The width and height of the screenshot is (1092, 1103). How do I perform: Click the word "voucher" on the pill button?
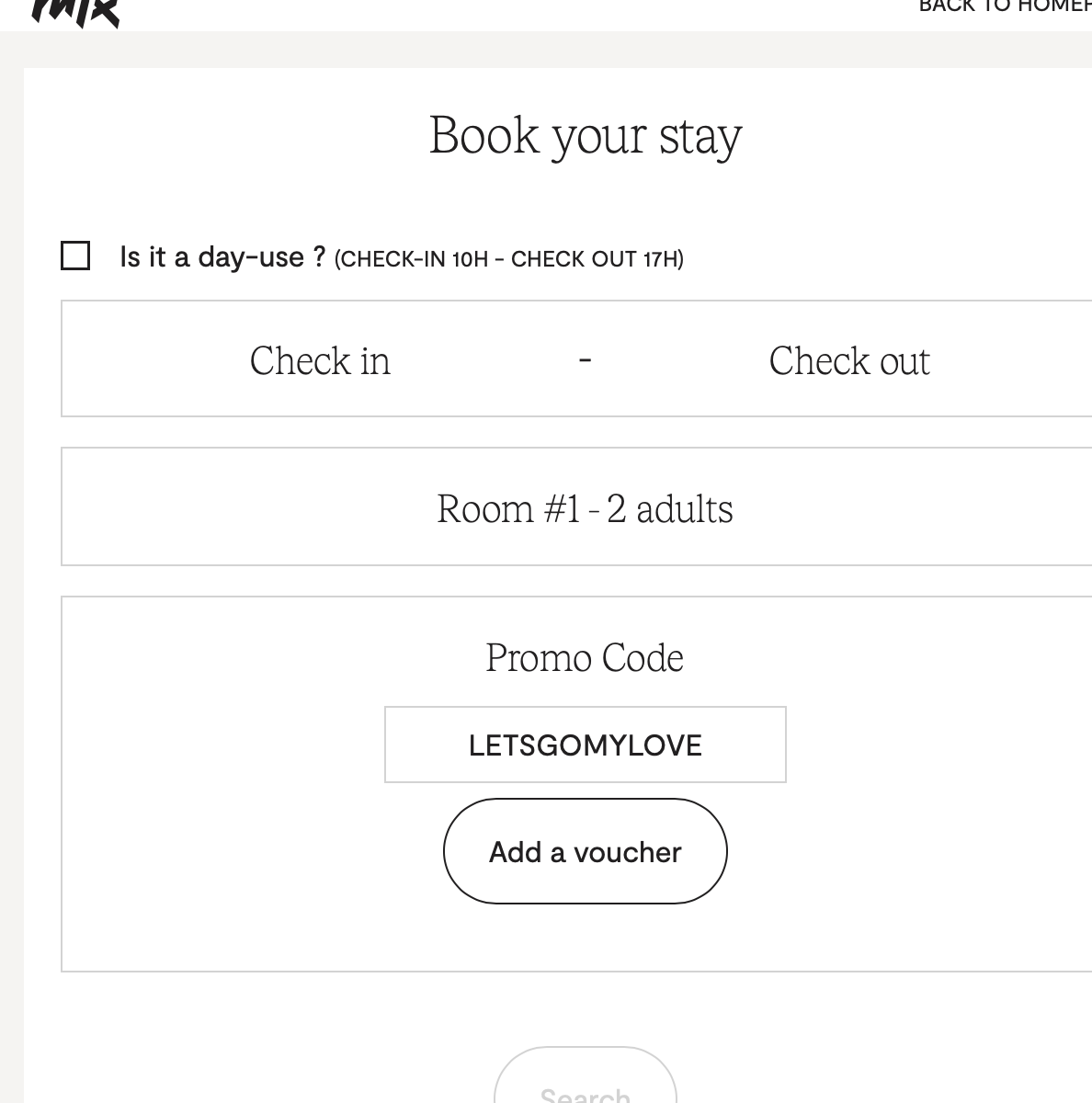(627, 852)
